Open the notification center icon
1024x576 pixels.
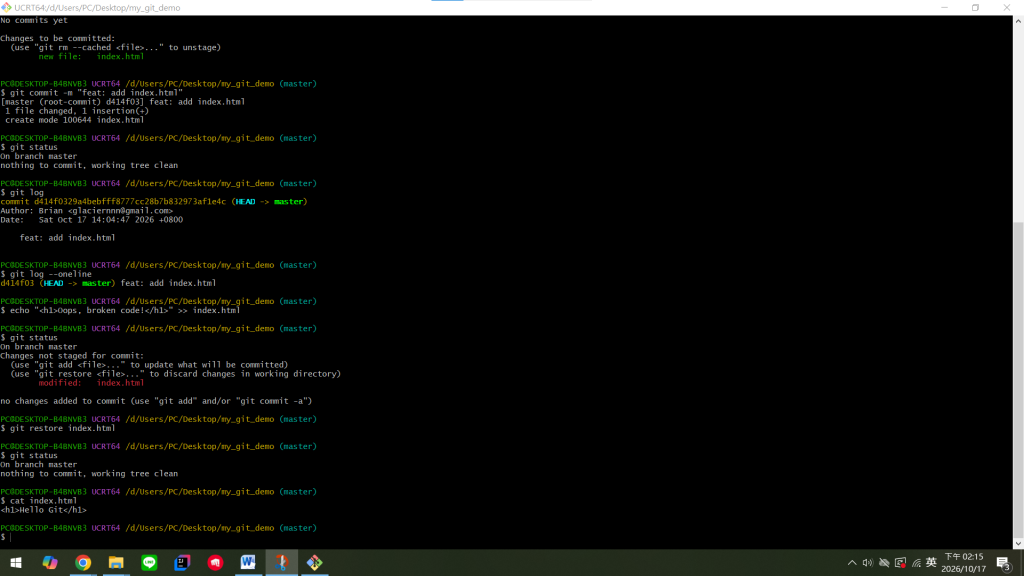tap(1004, 563)
